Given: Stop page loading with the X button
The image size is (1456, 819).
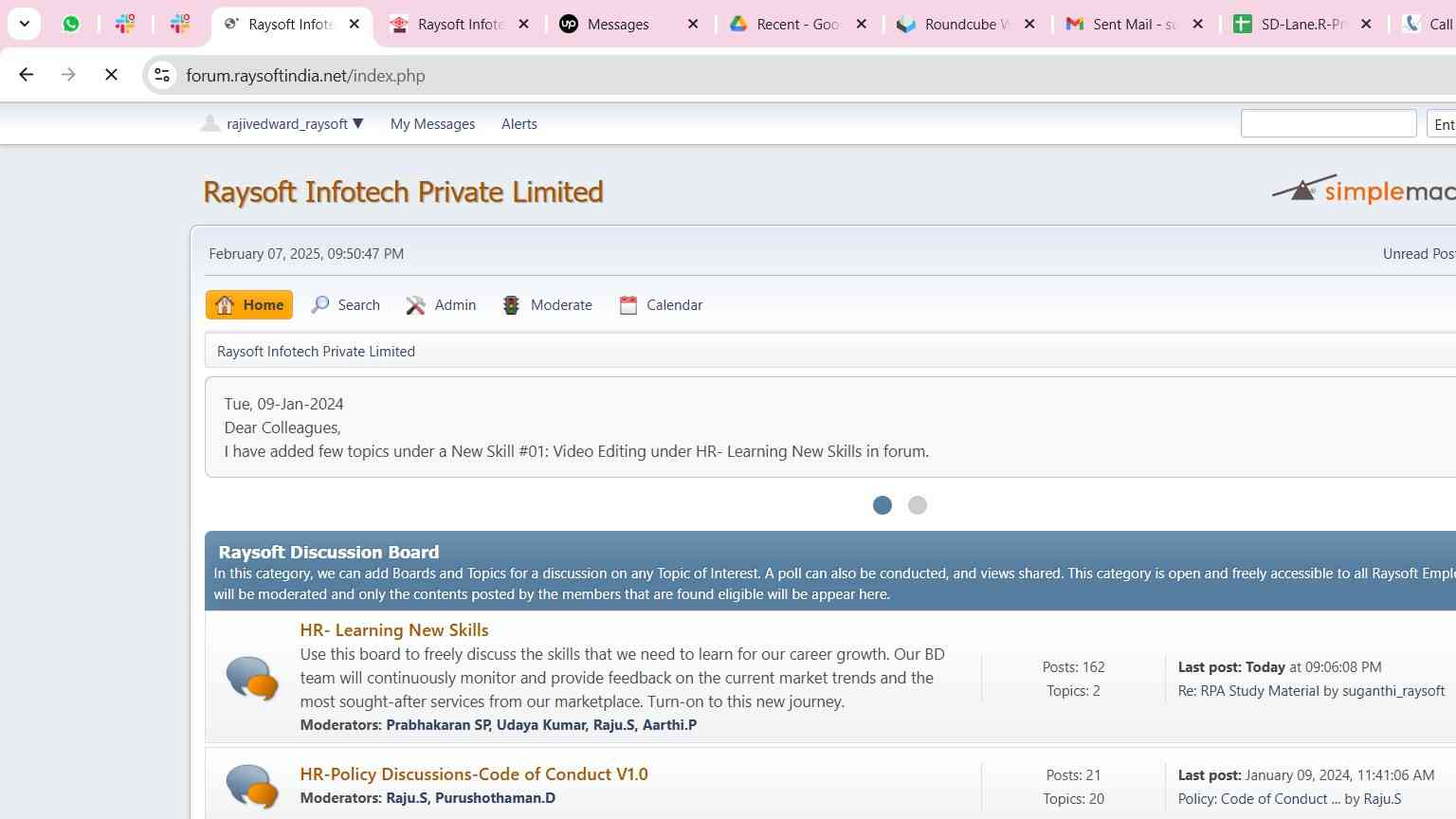Looking at the screenshot, I should coord(111,75).
